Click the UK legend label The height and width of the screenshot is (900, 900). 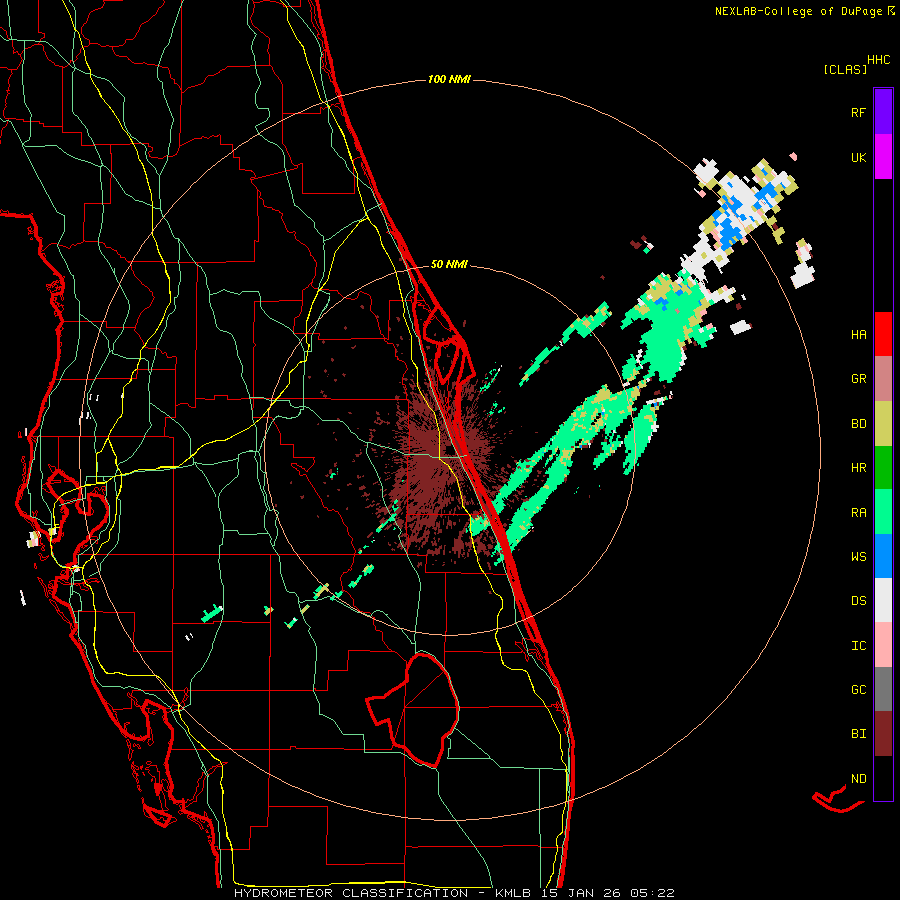coord(858,157)
